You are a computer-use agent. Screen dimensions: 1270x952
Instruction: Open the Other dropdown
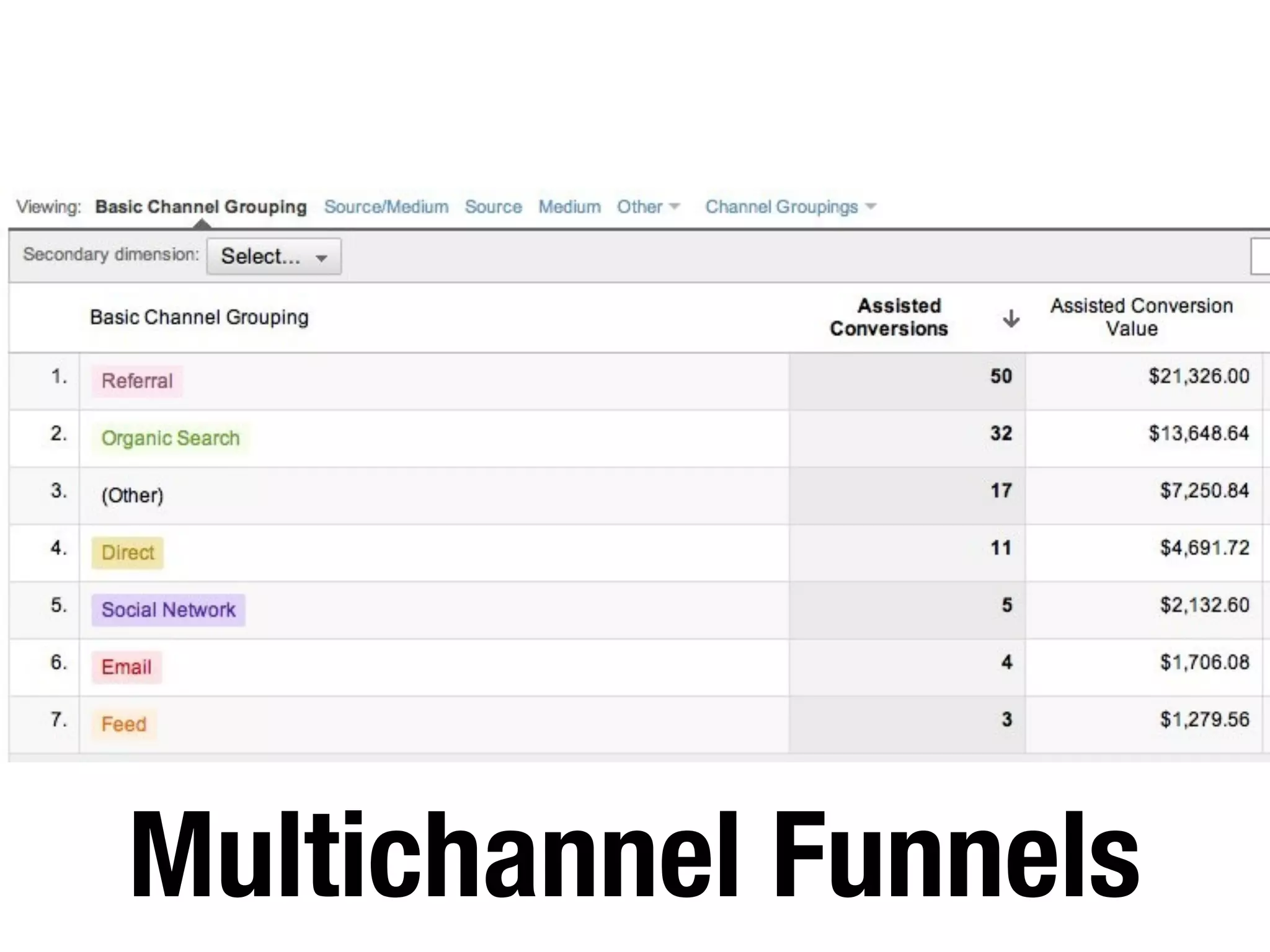[648, 207]
